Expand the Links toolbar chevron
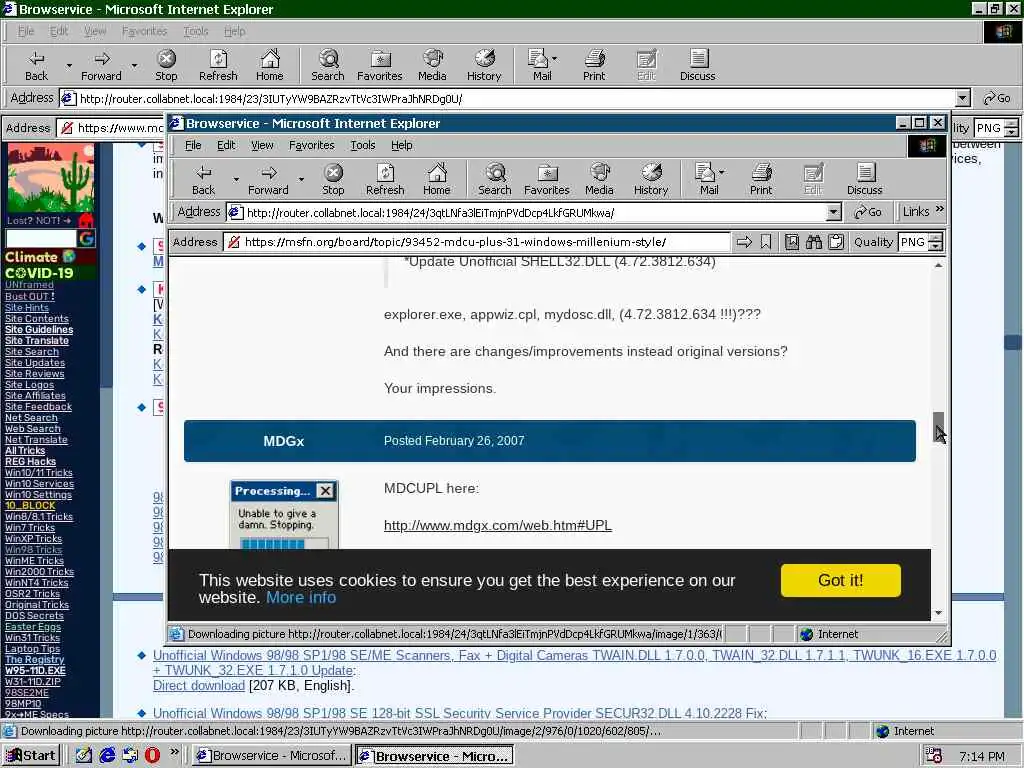 940,210
